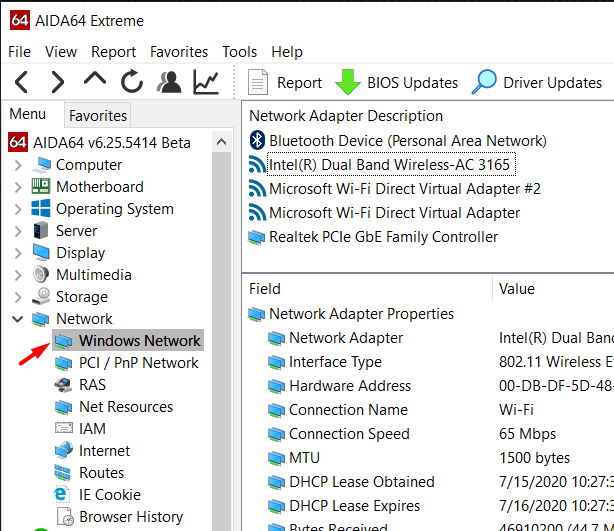This screenshot has height=531, width=614.
Task: Select the Multimedia speaker icon
Action: pyautogui.click(x=41, y=275)
